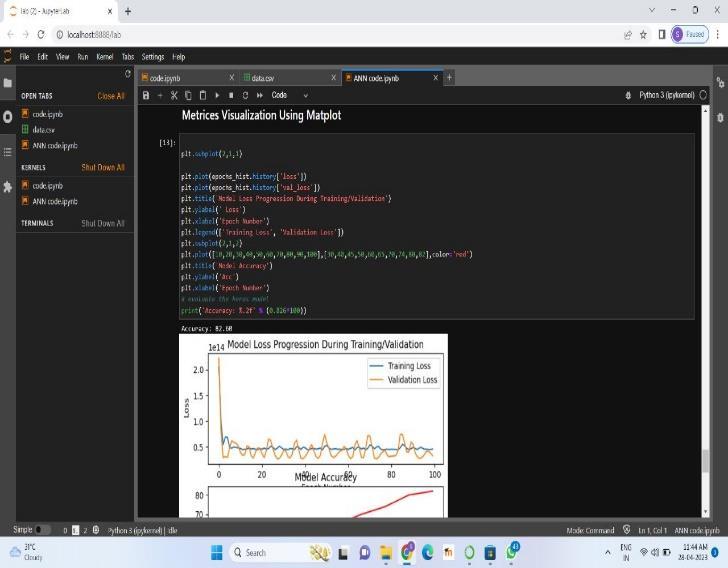Open the Tabs menu
Viewport: 728px width, 568px height.
(128, 57)
